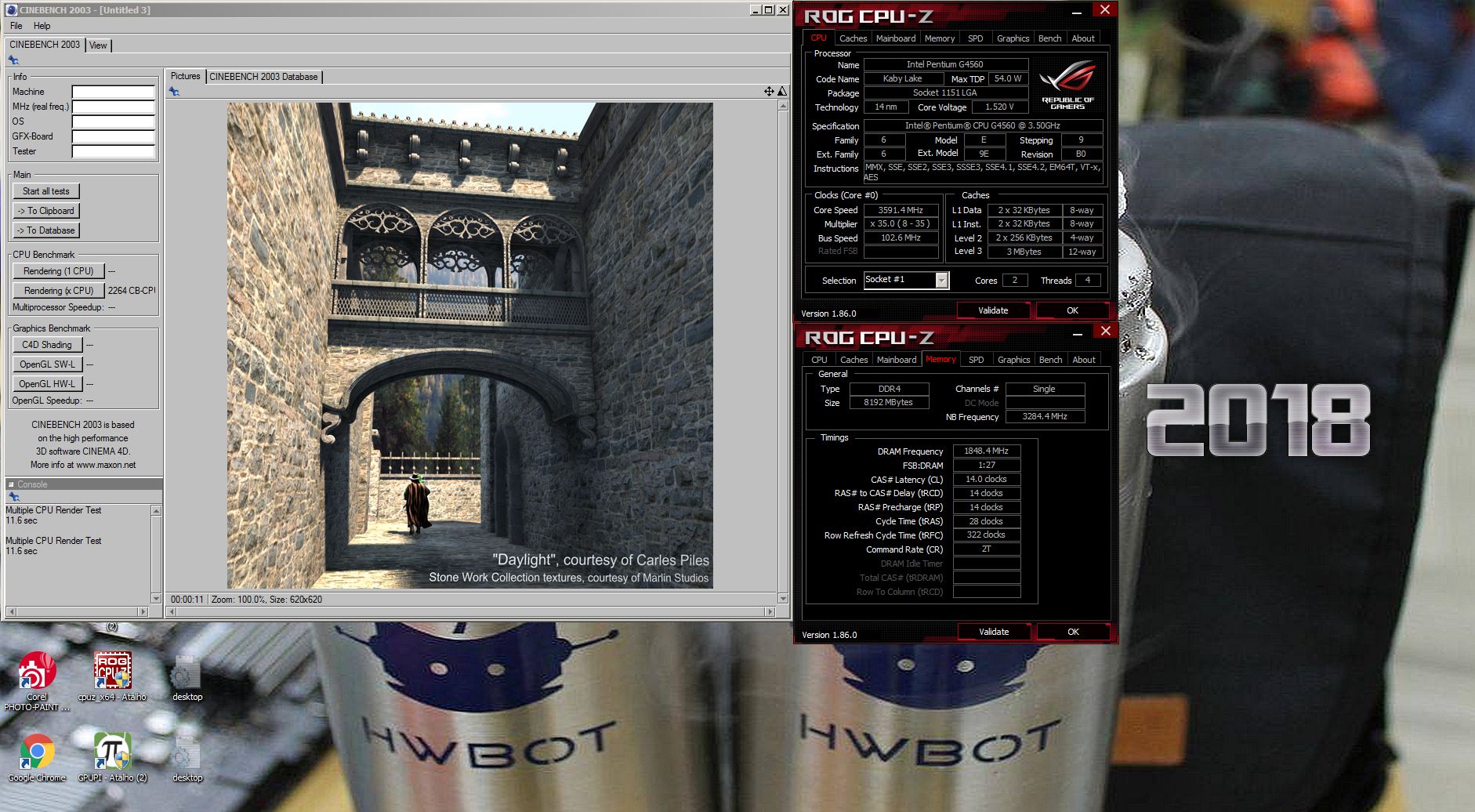Run Rendering (x CPU) benchmark
Viewport: 1475px width, 812px height.
tap(58, 291)
